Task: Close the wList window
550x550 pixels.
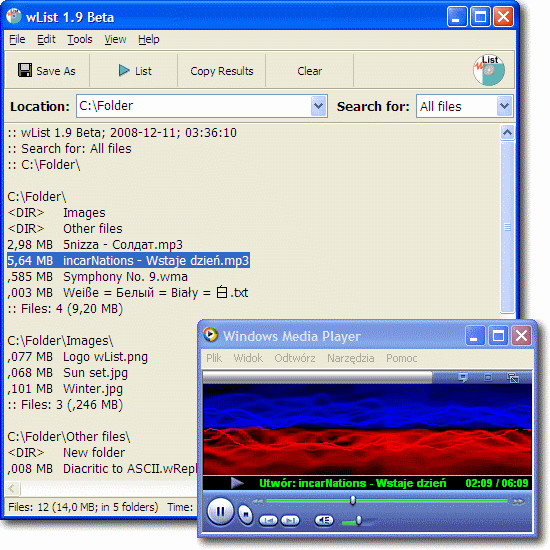Action: (503, 16)
